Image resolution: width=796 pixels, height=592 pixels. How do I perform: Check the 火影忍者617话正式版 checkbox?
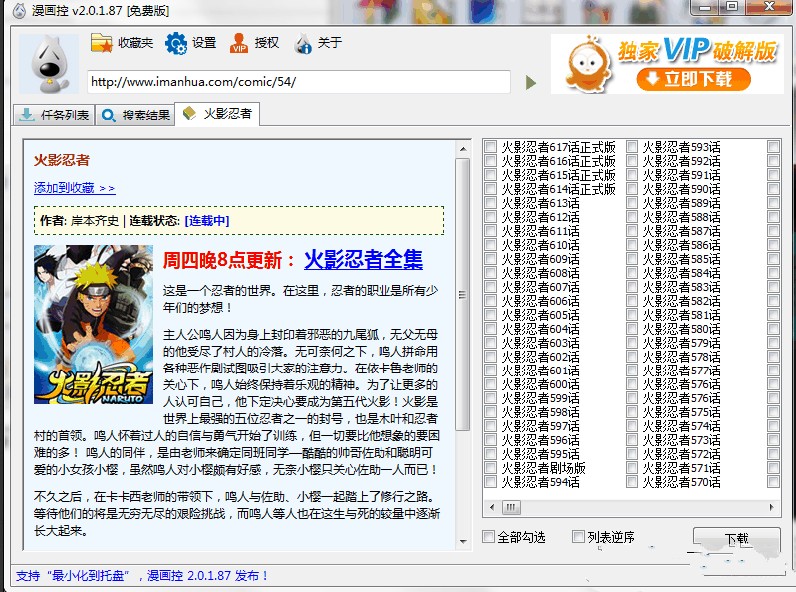[x=490, y=147]
